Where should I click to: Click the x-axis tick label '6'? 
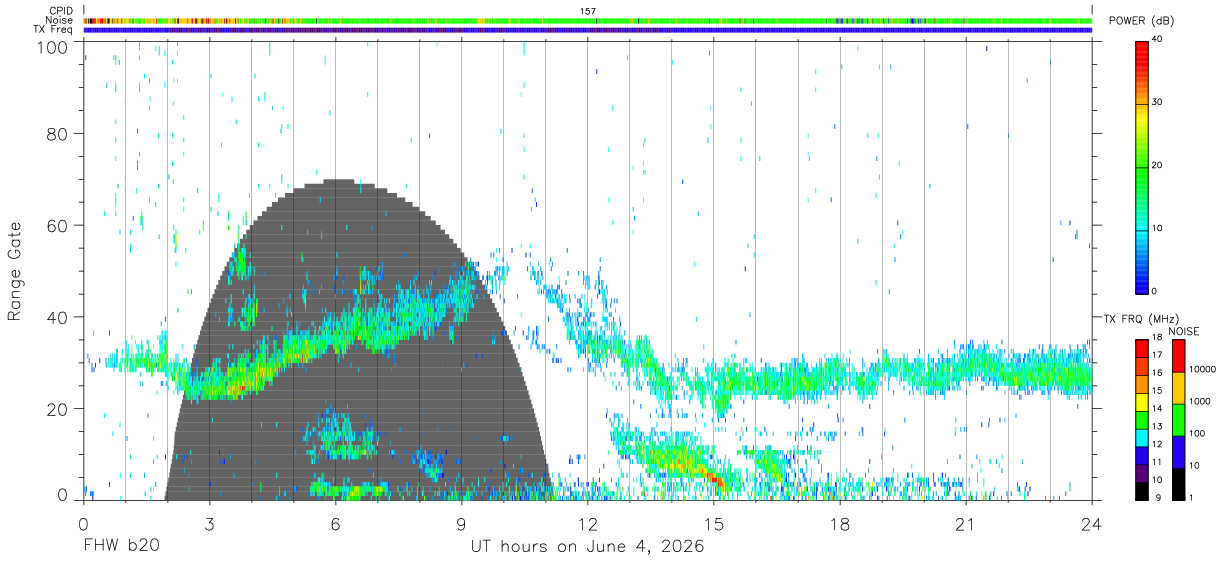click(335, 524)
